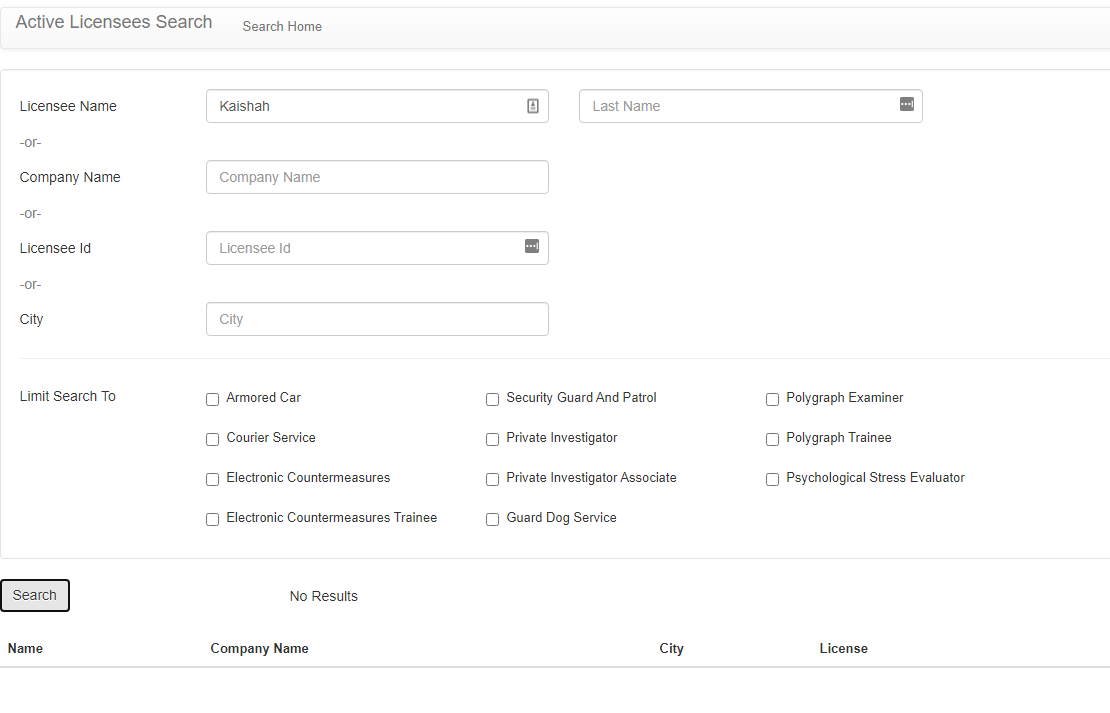Click the password manager icon in Last Name field
This screenshot has width=1110, height=713.
point(906,104)
